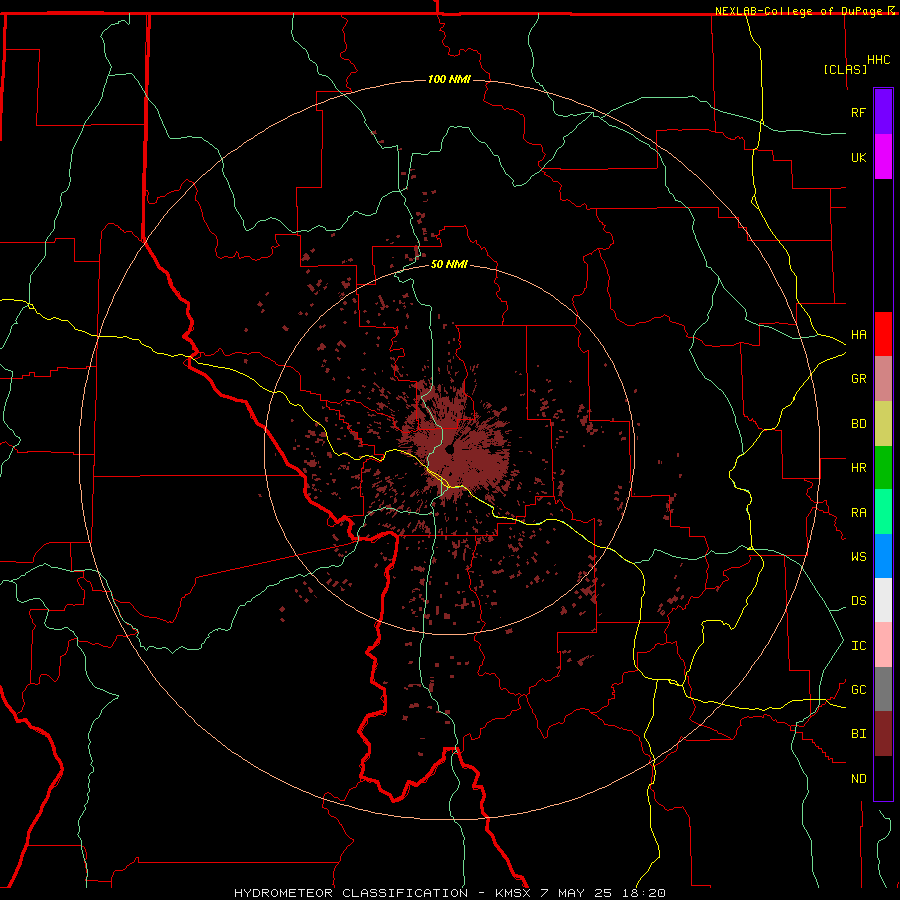Select the BD yellow legend swatch
The width and height of the screenshot is (900, 900).
click(x=883, y=424)
